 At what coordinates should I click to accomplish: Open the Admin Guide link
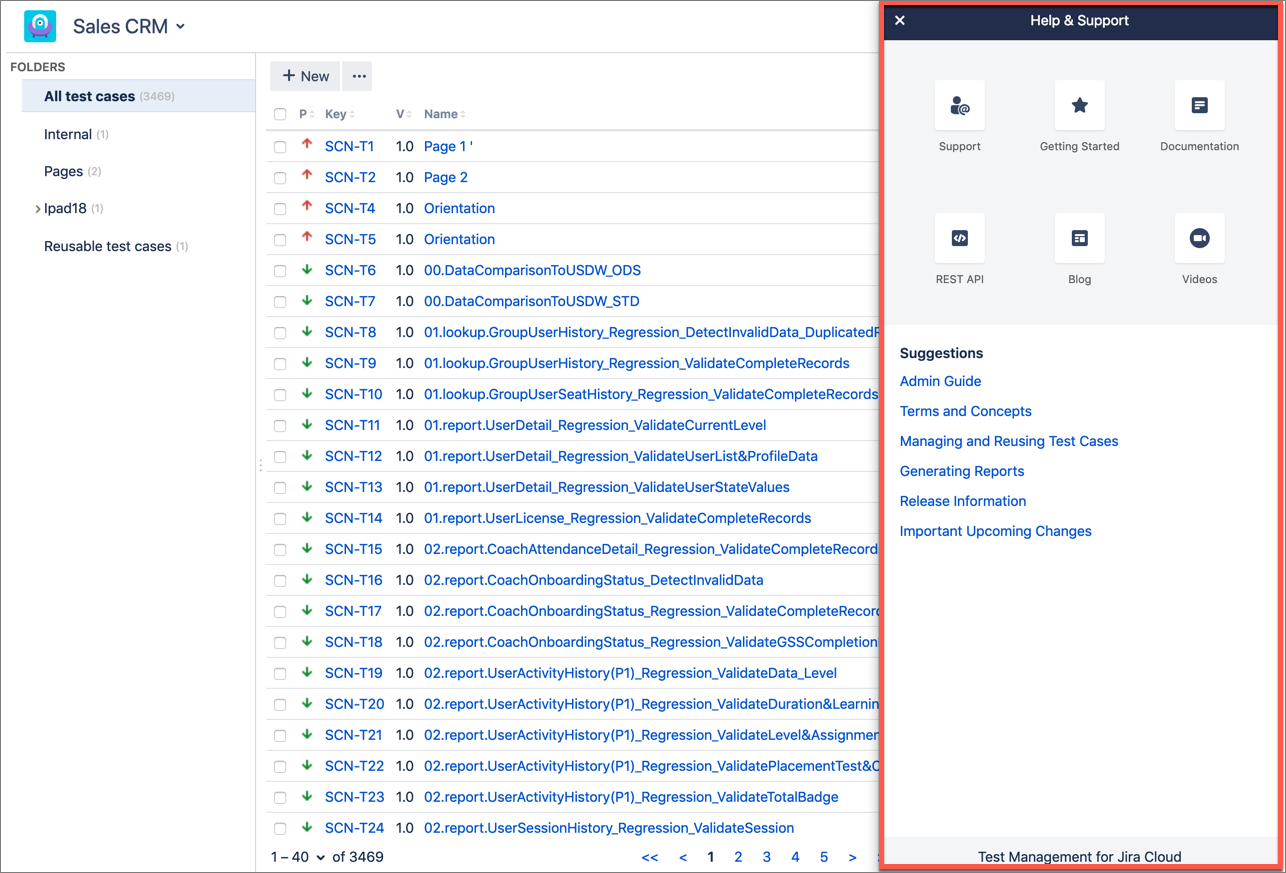940,381
